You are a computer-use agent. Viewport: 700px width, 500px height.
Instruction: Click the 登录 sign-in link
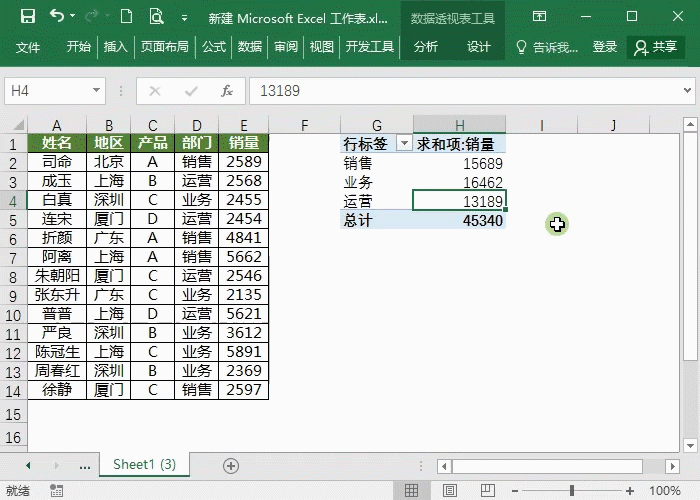point(605,46)
